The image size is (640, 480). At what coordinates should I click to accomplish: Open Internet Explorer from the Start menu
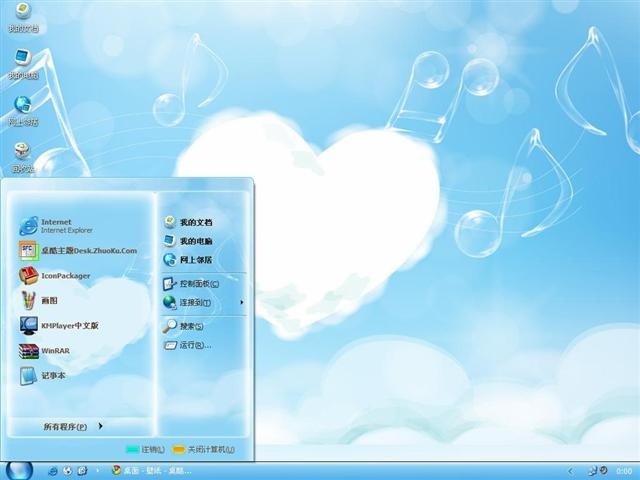(60, 225)
